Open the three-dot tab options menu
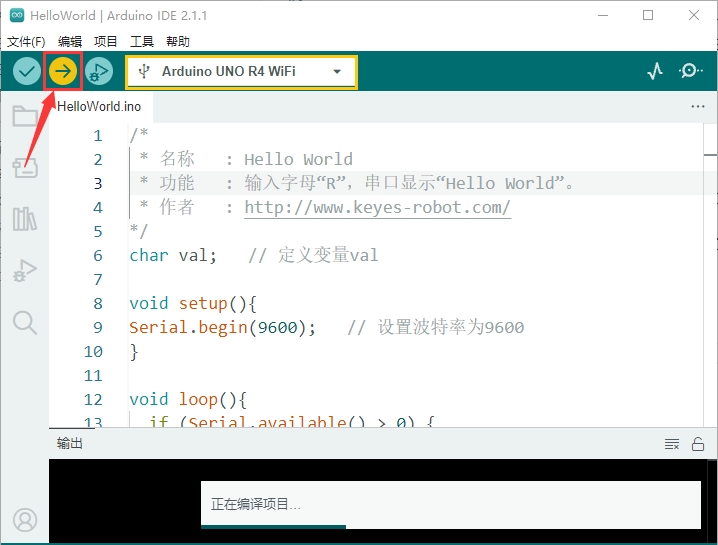 pyautogui.click(x=698, y=106)
